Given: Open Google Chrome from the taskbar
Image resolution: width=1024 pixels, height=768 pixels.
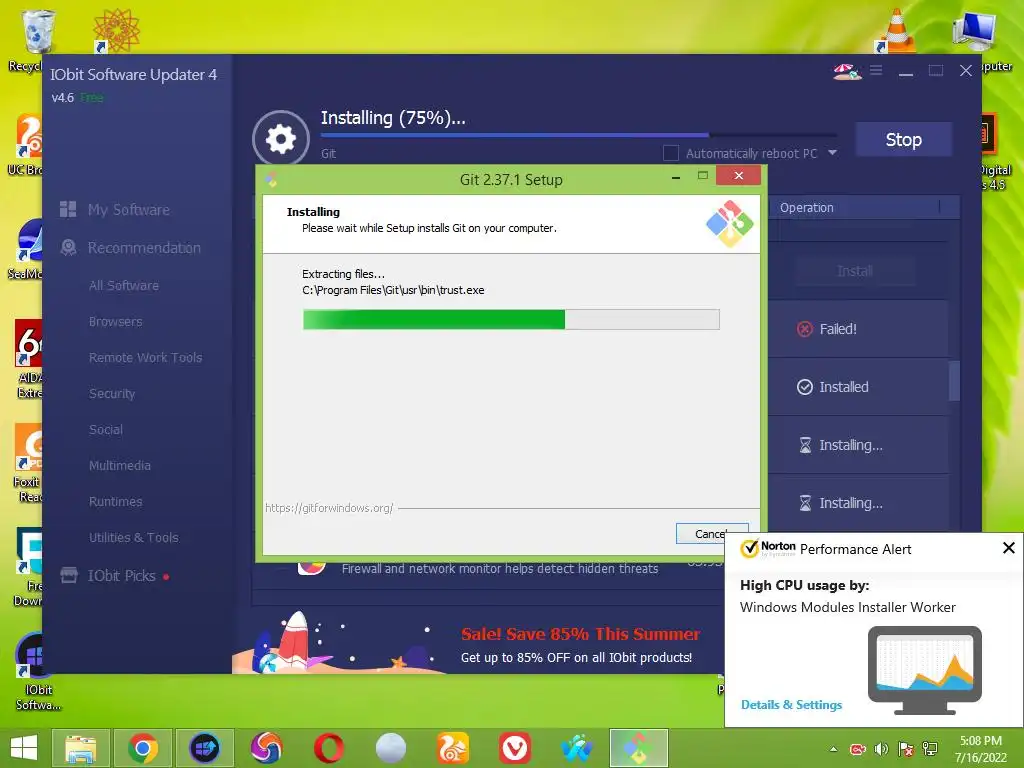Looking at the screenshot, I should 142,748.
